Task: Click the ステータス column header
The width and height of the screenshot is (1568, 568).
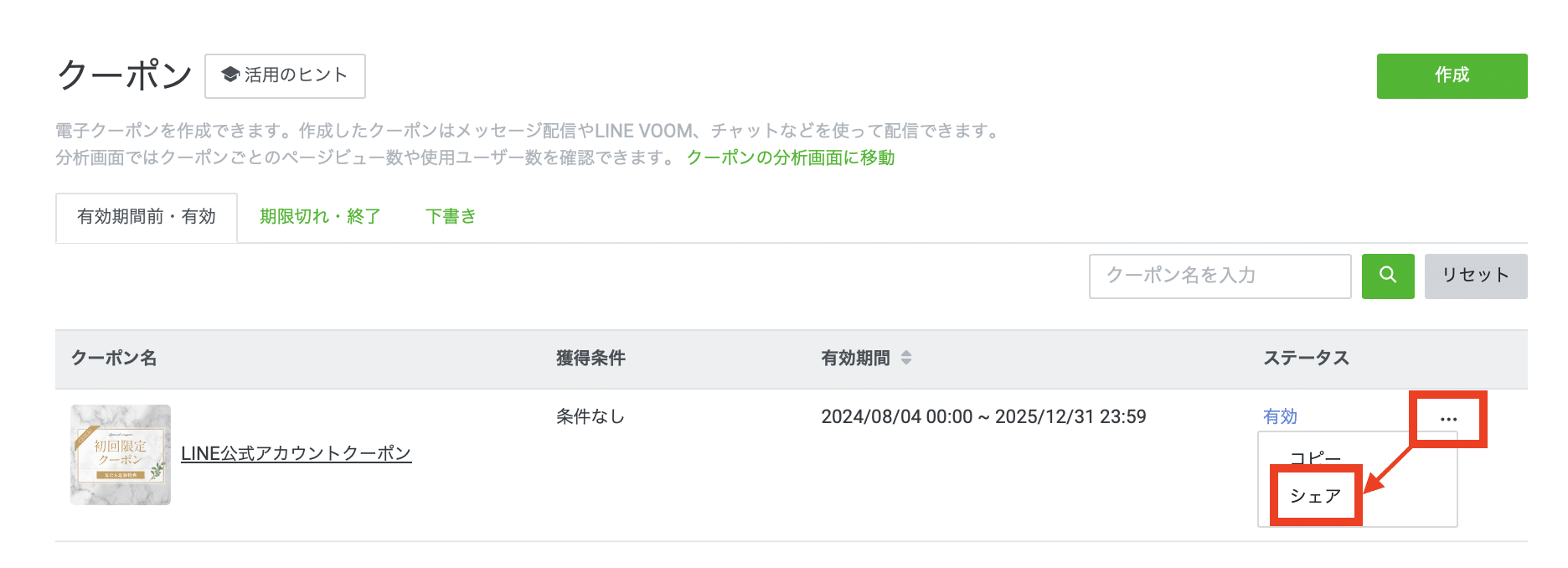Action: point(1306,358)
